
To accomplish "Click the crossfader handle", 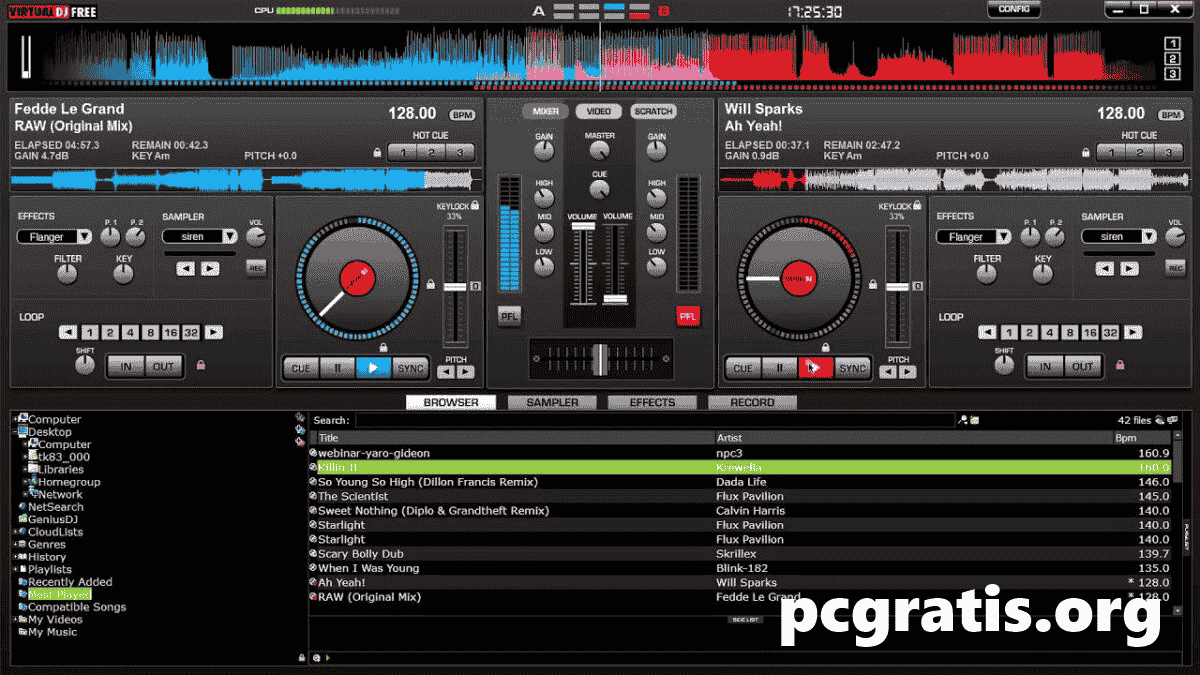I will tap(600, 358).
